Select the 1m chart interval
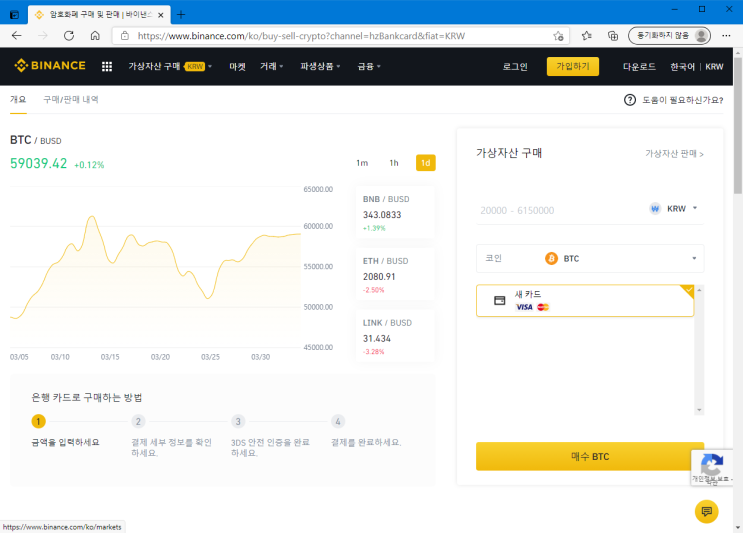The width and height of the screenshot is (743, 533). tap(362, 163)
